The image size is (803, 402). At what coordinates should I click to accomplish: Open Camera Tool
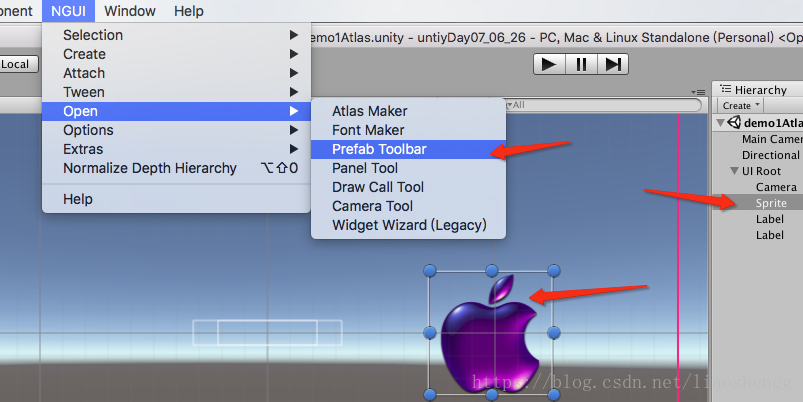tap(408, 206)
